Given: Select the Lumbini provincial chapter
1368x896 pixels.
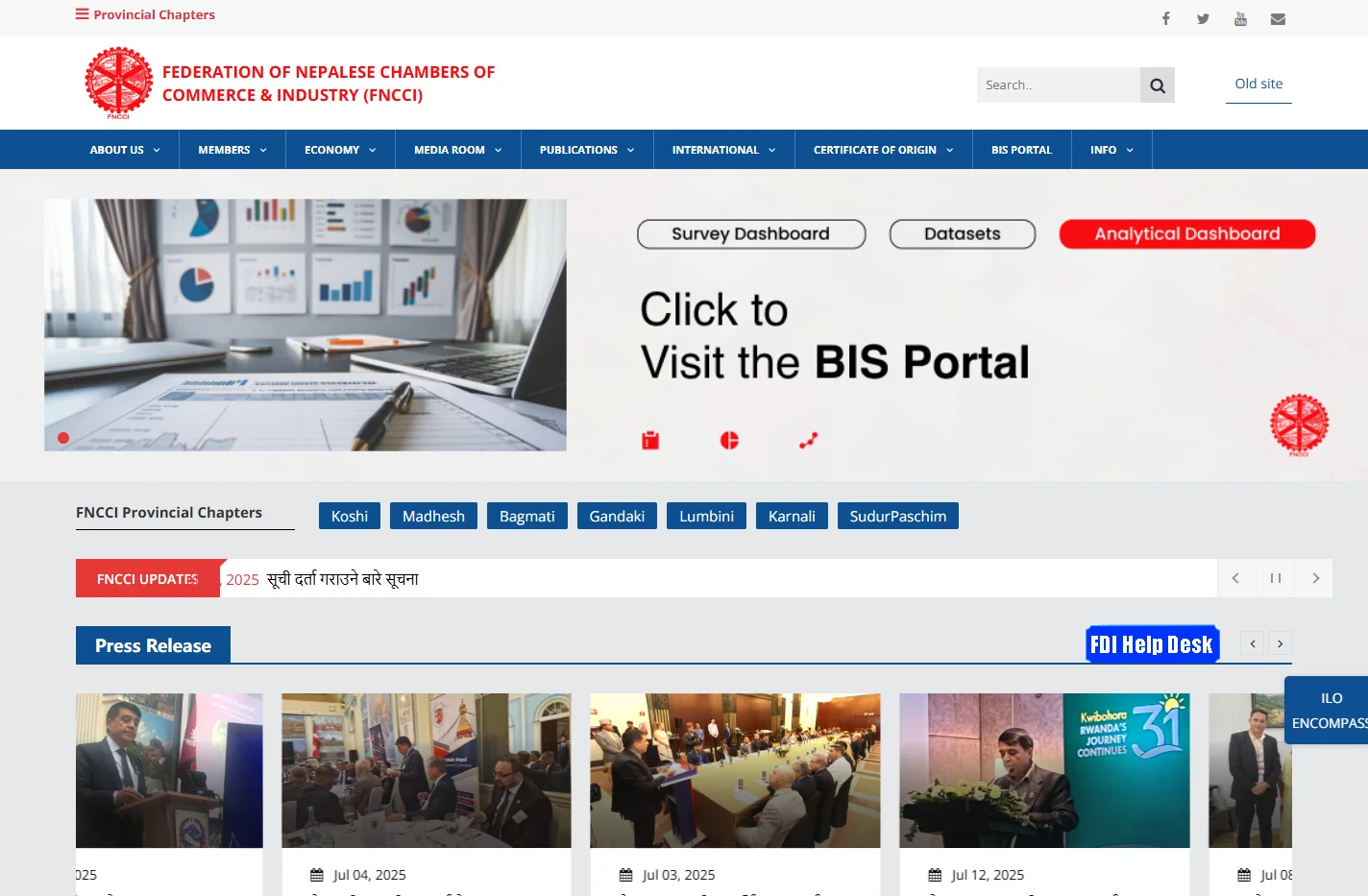Looking at the screenshot, I should click(706, 516).
